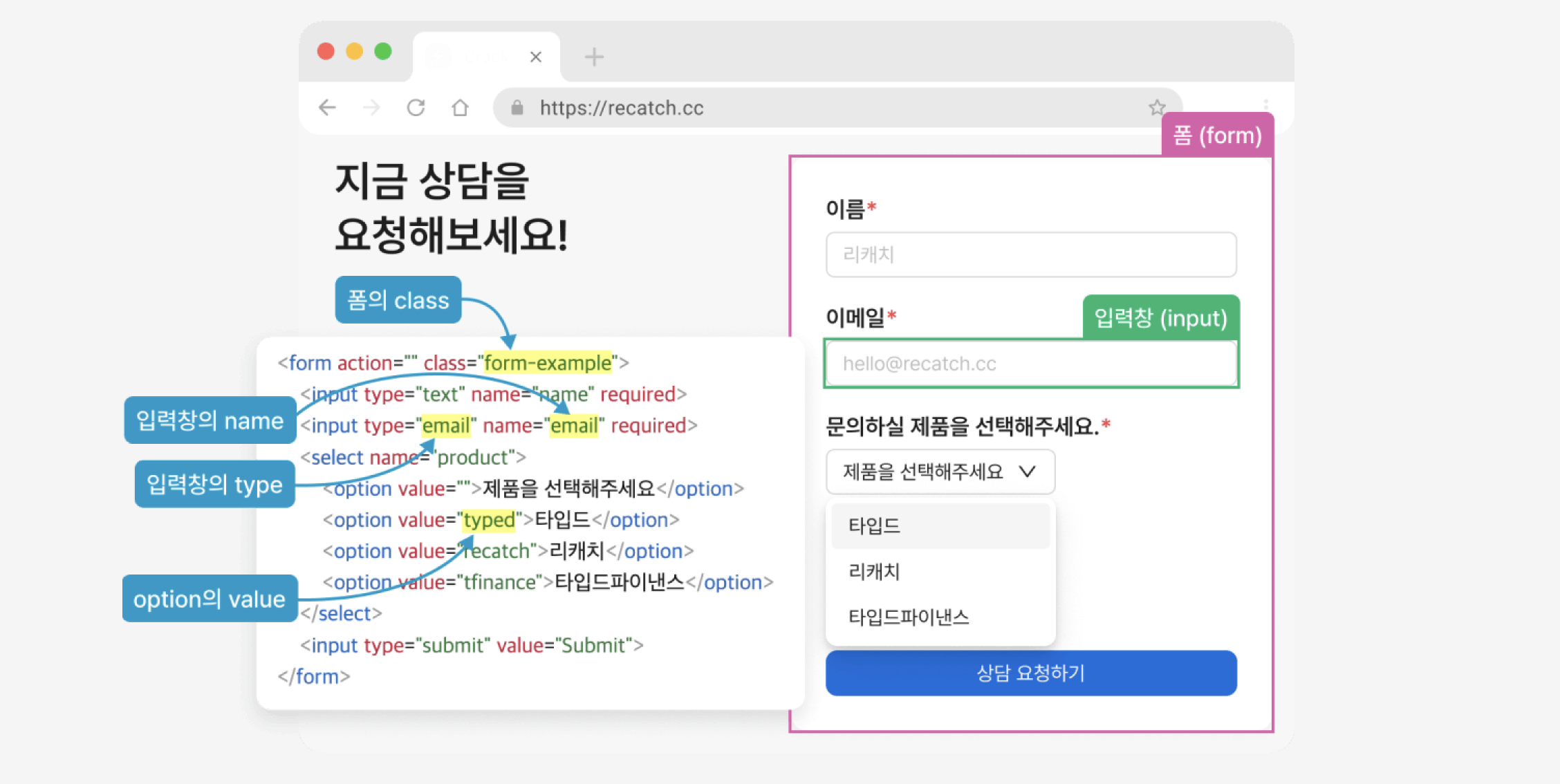Click the 이메일 email input field
This screenshot has width=1560, height=784.
[1030, 364]
